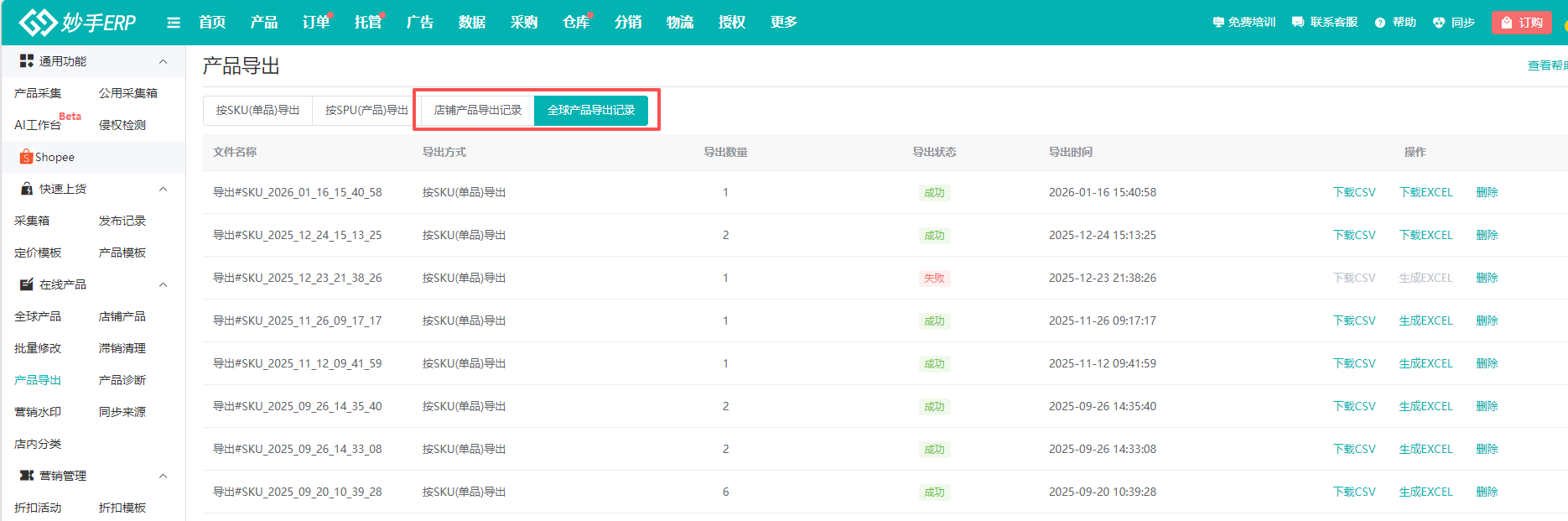Switch to 店铺产品导出记录 tab

(x=477, y=110)
